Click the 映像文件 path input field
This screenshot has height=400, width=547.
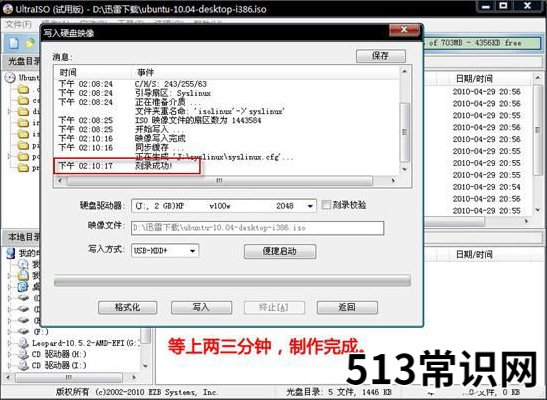point(257,228)
